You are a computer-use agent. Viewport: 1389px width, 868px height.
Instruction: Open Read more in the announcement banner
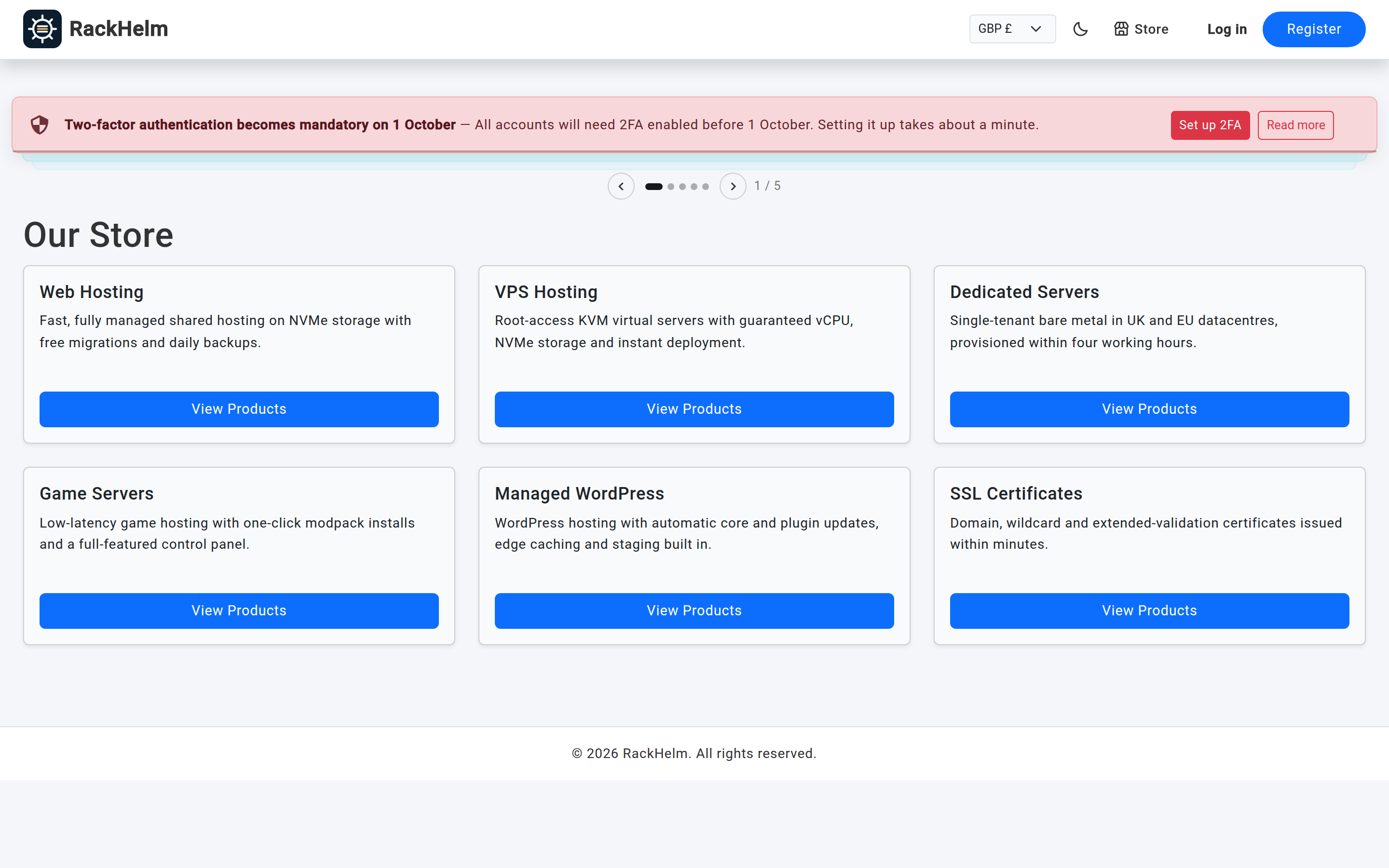point(1295,125)
